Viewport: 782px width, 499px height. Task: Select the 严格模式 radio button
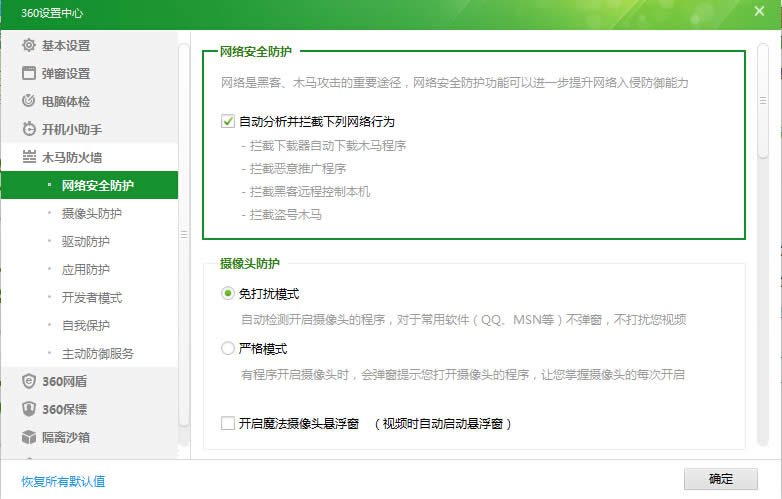click(228, 349)
